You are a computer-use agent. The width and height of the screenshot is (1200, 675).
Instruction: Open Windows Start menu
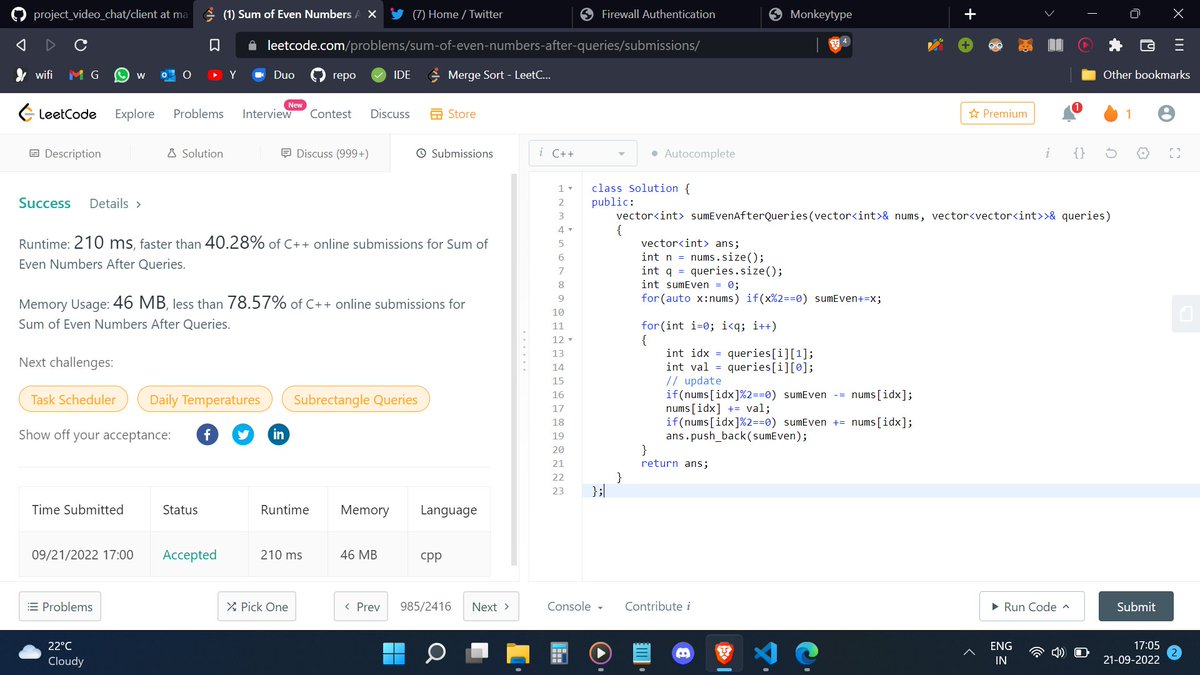tap(393, 653)
